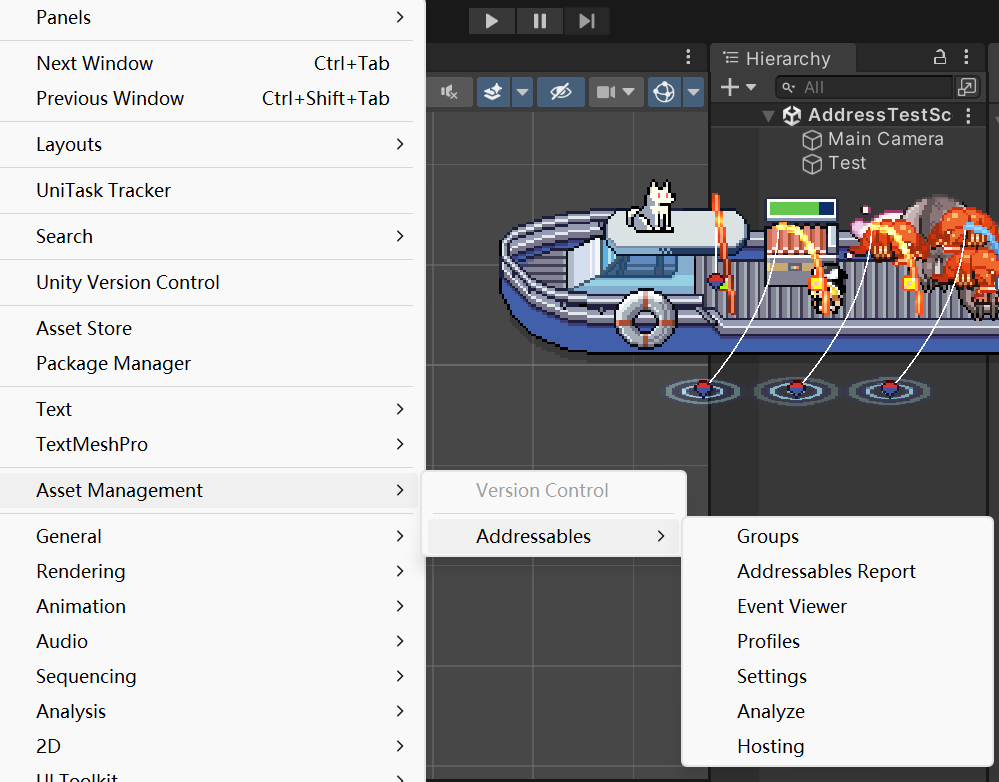The width and height of the screenshot is (999, 782).
Task: Click the Test object cube icon
Action: click(x=812, y=164)
